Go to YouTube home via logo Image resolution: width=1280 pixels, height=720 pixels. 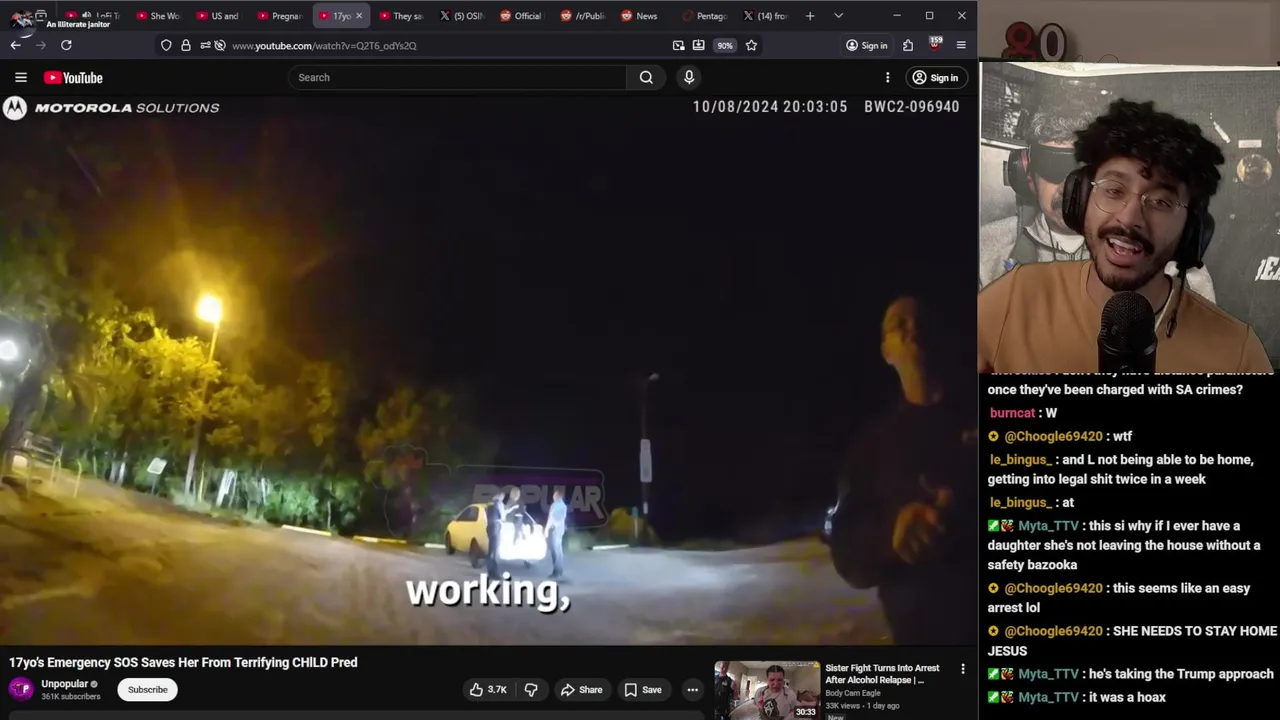point(73,77)
